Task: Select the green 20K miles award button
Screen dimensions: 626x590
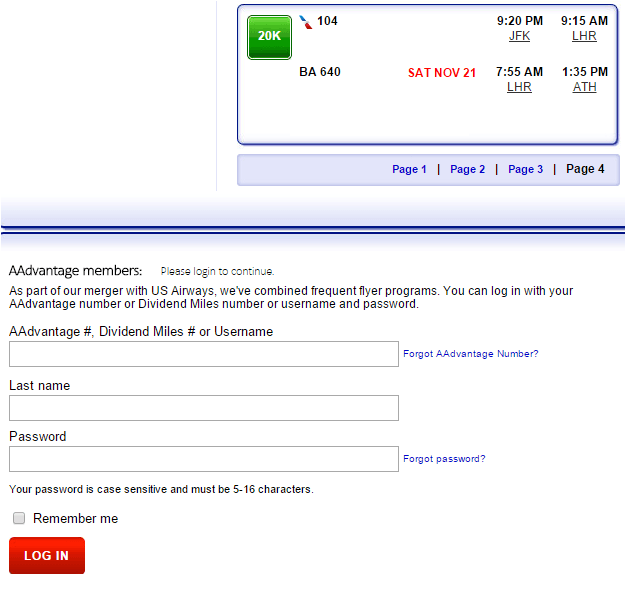Action: (269, 37)
